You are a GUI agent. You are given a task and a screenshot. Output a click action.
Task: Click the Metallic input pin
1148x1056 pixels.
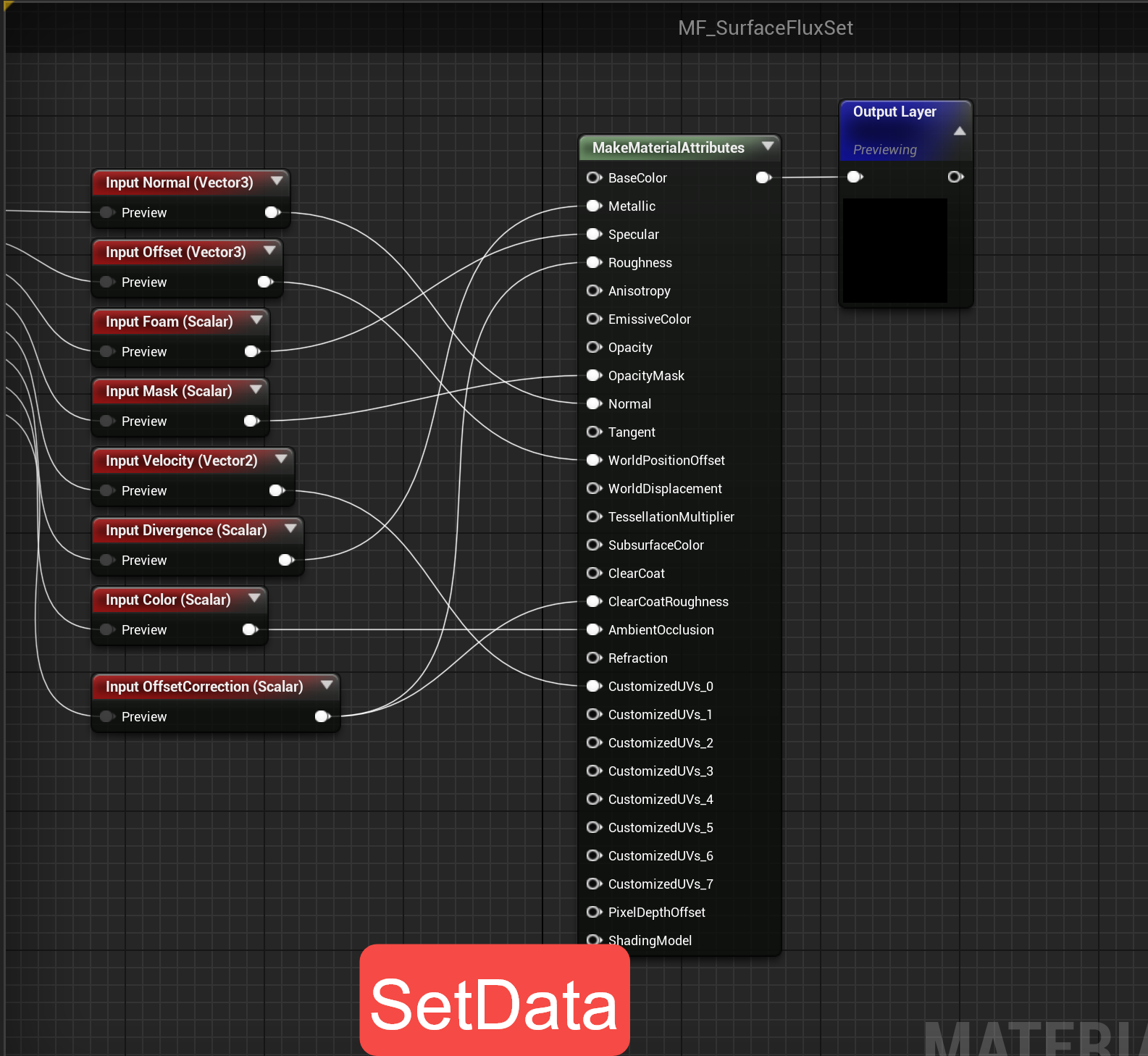(594, 206)
